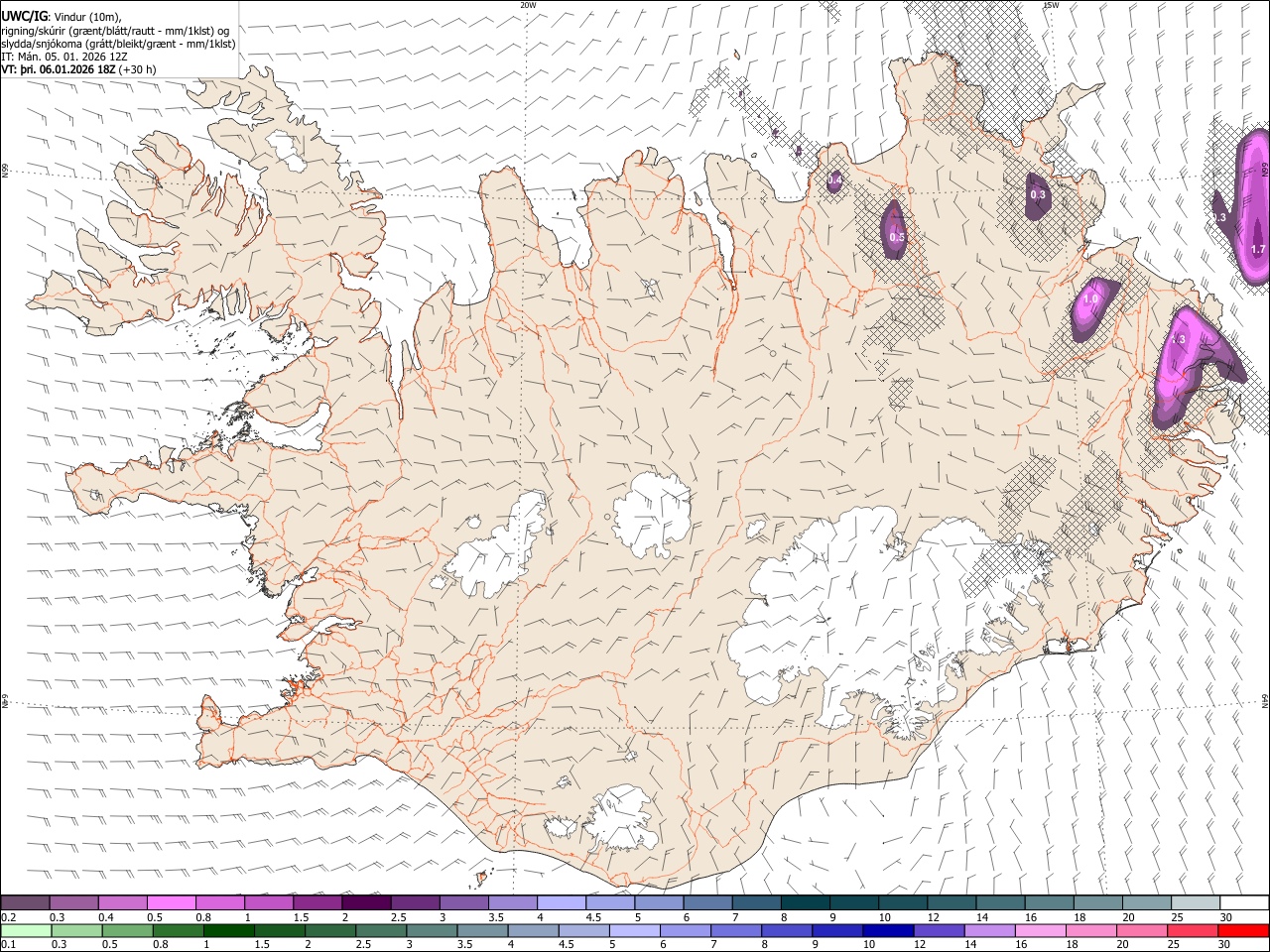
Task: Select the green 2 swatch in lower legend
Action: point(330,930)
